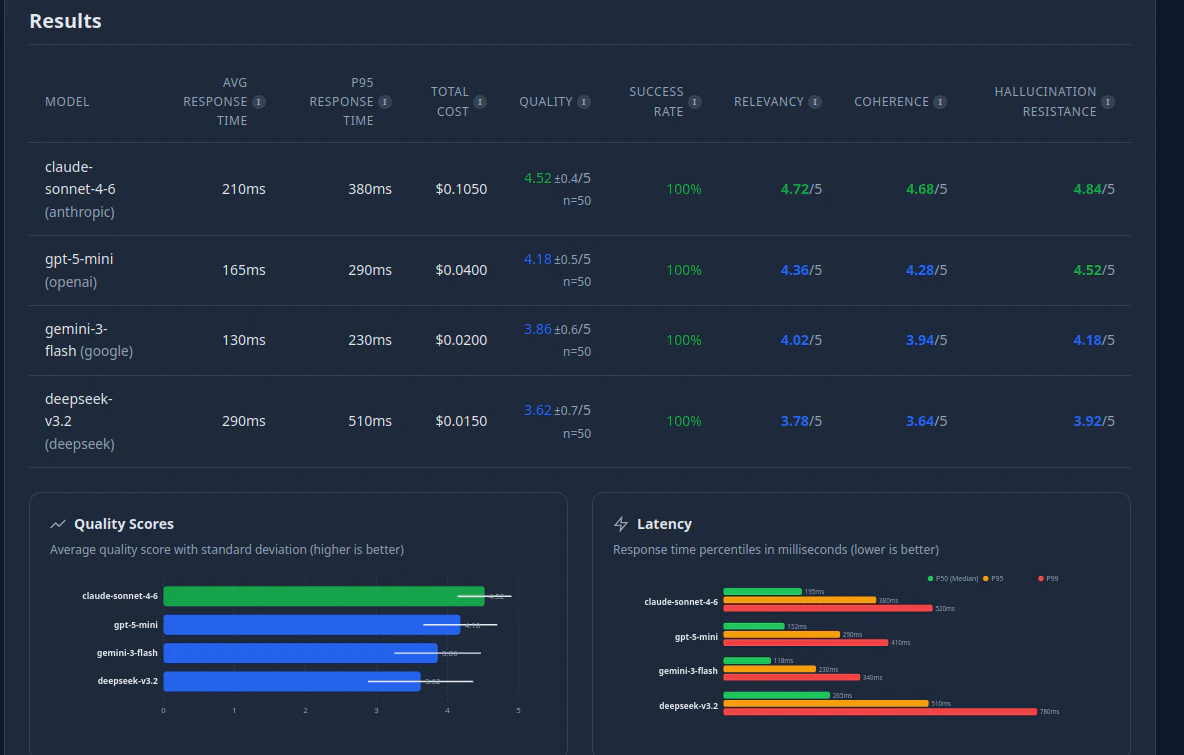Screen dimensions: 1184x755
Task: Click the 4.84/5 hallucination resistance score
Action: pos(1094,189)
